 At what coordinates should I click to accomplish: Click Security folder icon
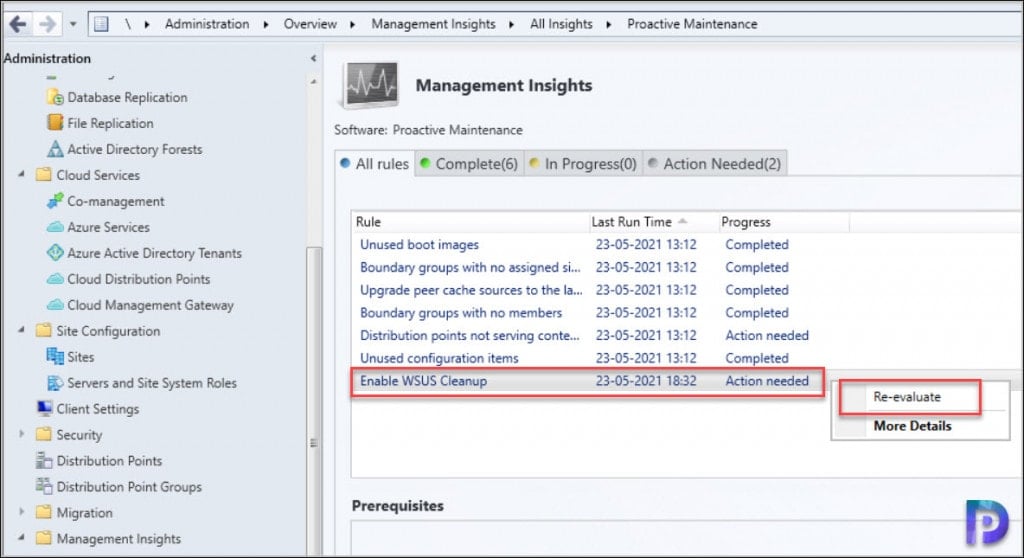pos(44,435)
